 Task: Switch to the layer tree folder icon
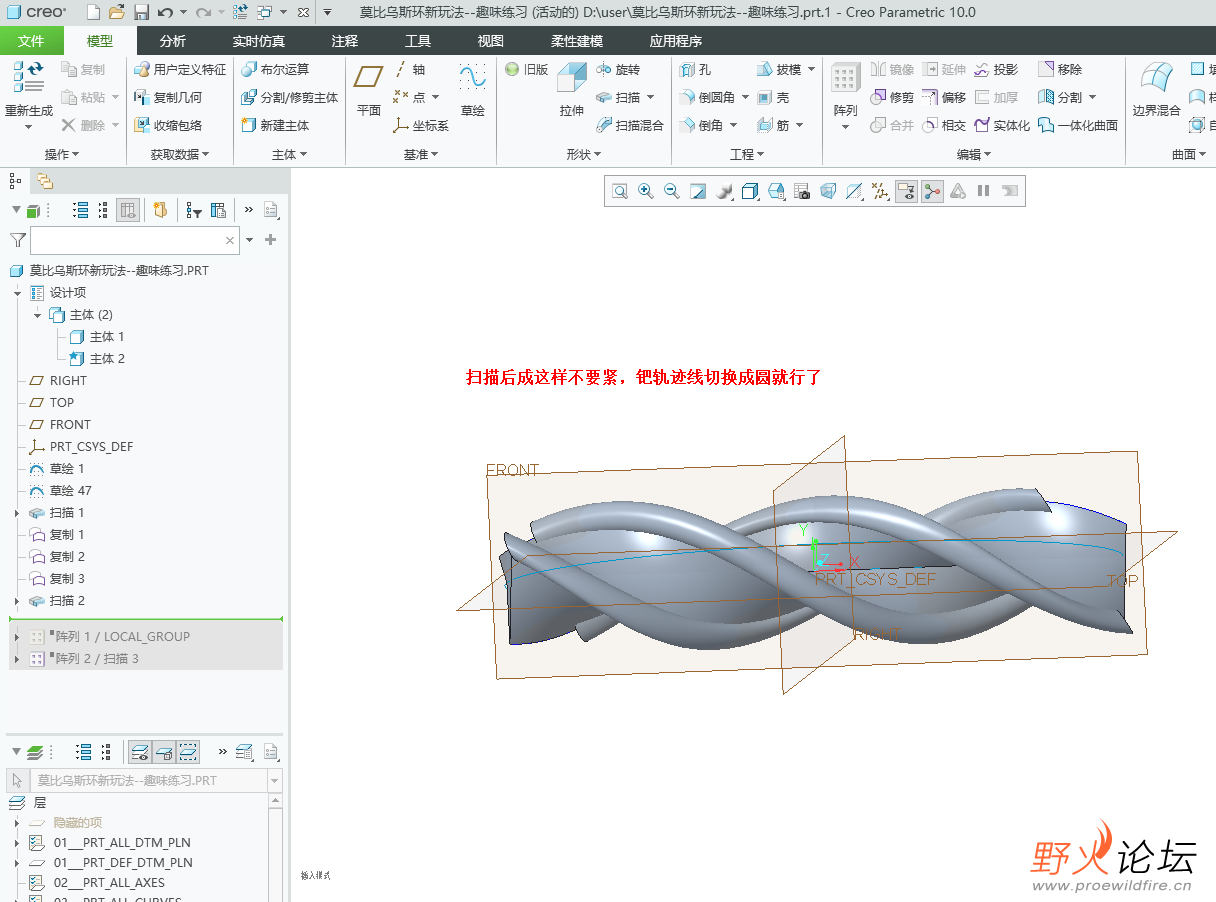(45, 181)
